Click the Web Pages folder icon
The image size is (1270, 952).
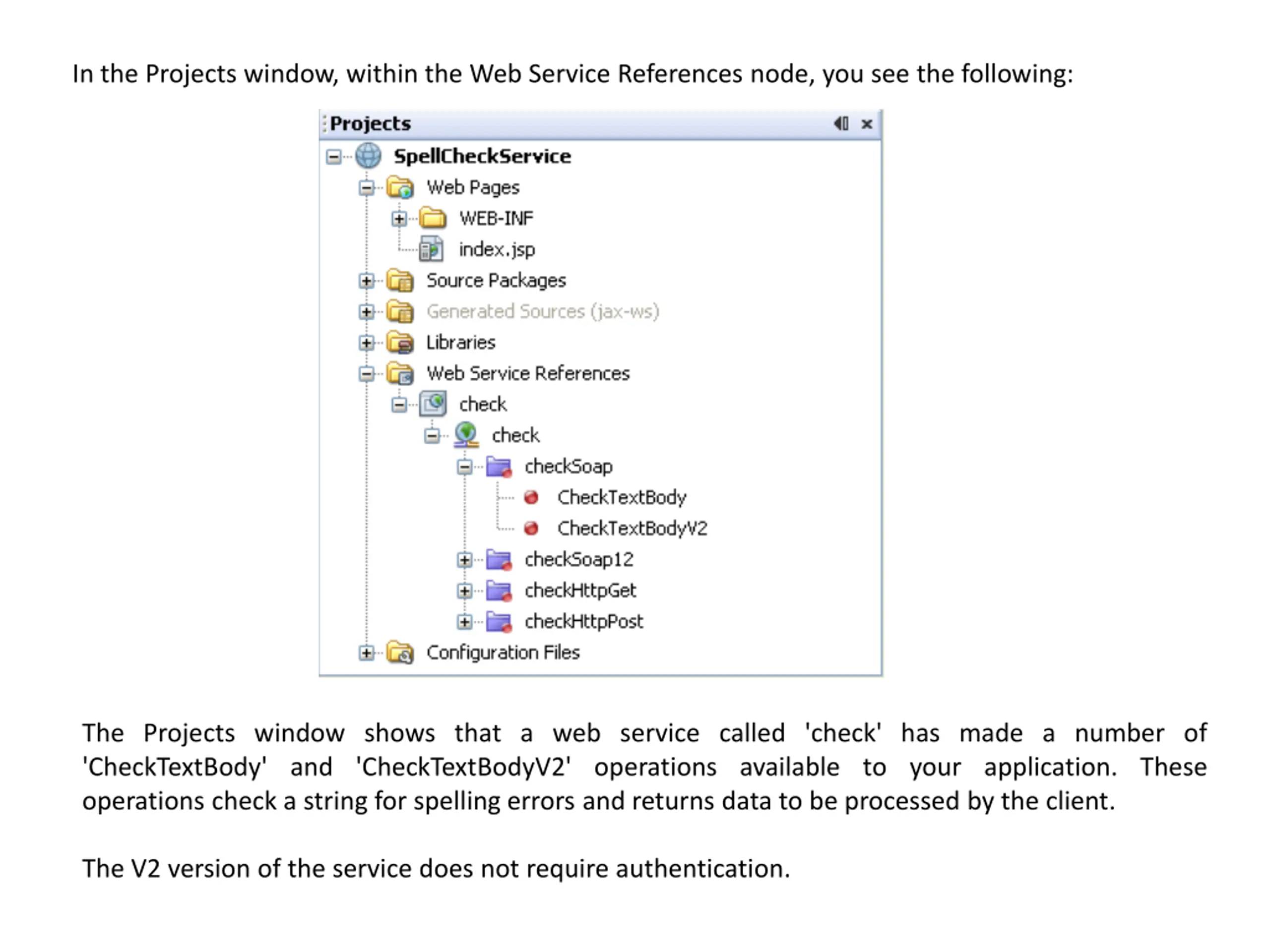(x=399, y=187)
